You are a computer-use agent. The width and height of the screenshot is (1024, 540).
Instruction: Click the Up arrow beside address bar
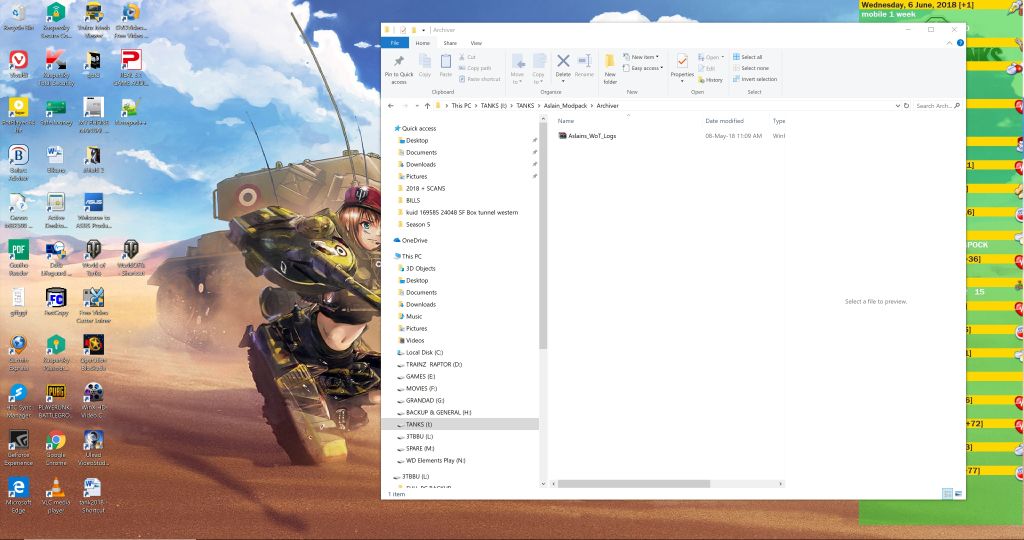coord(427,106)
